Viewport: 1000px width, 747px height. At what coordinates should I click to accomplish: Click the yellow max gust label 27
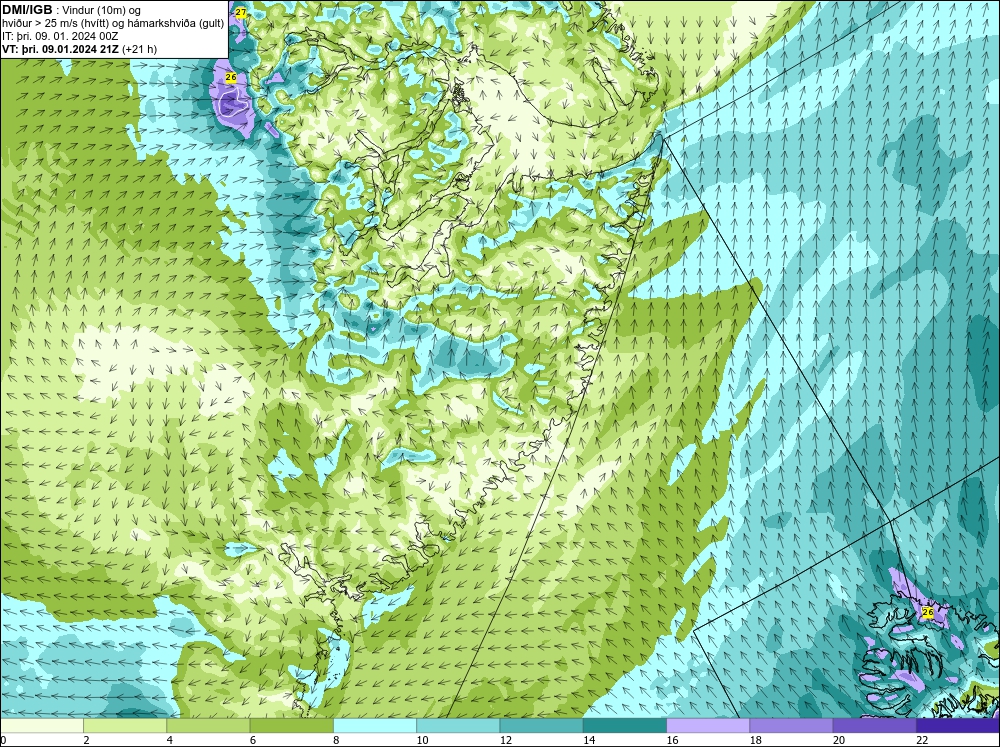tap(240, 12)
